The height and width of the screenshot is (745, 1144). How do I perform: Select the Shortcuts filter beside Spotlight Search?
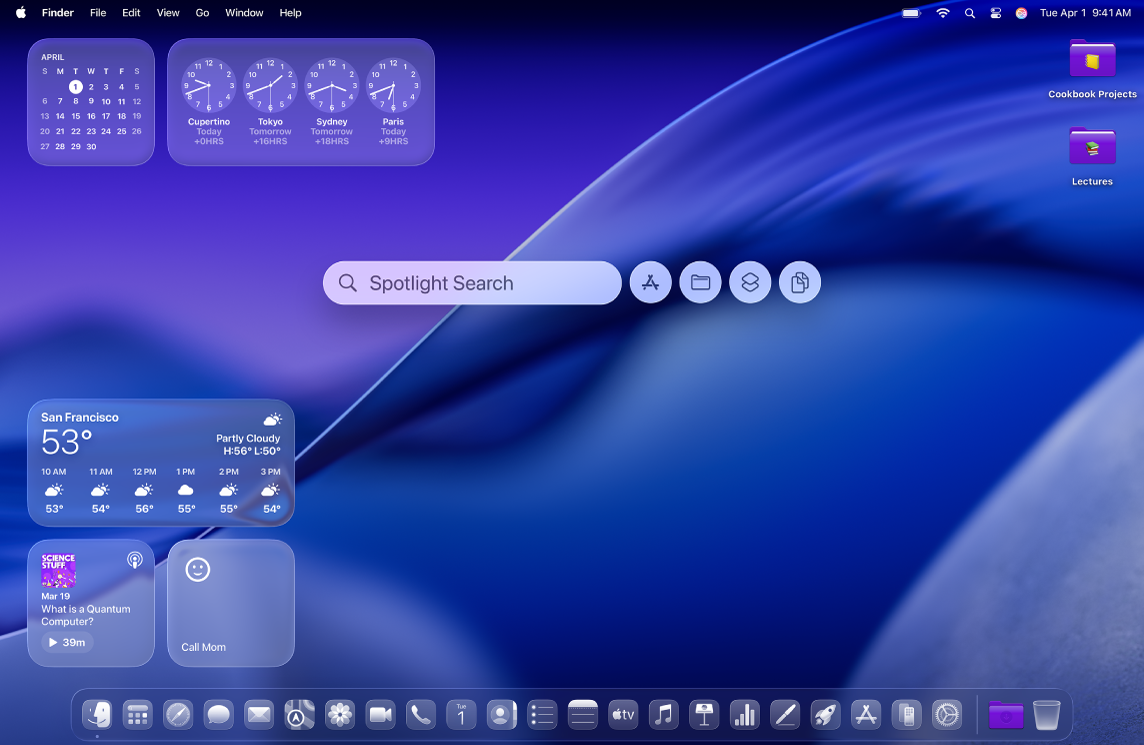click(x=750, y=282)
